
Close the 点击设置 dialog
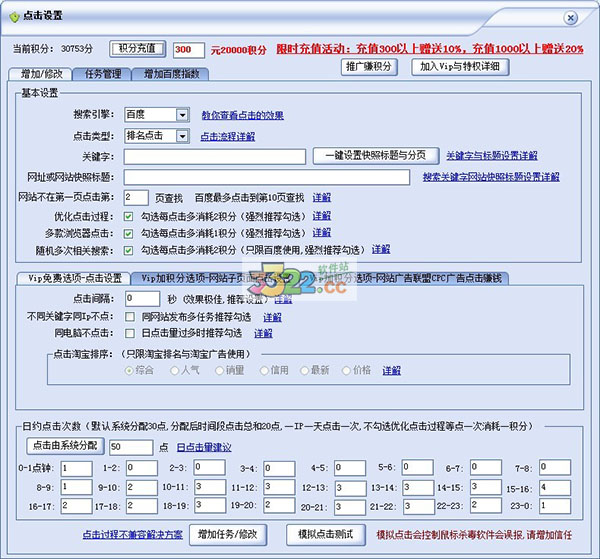[x=570, y=18]
